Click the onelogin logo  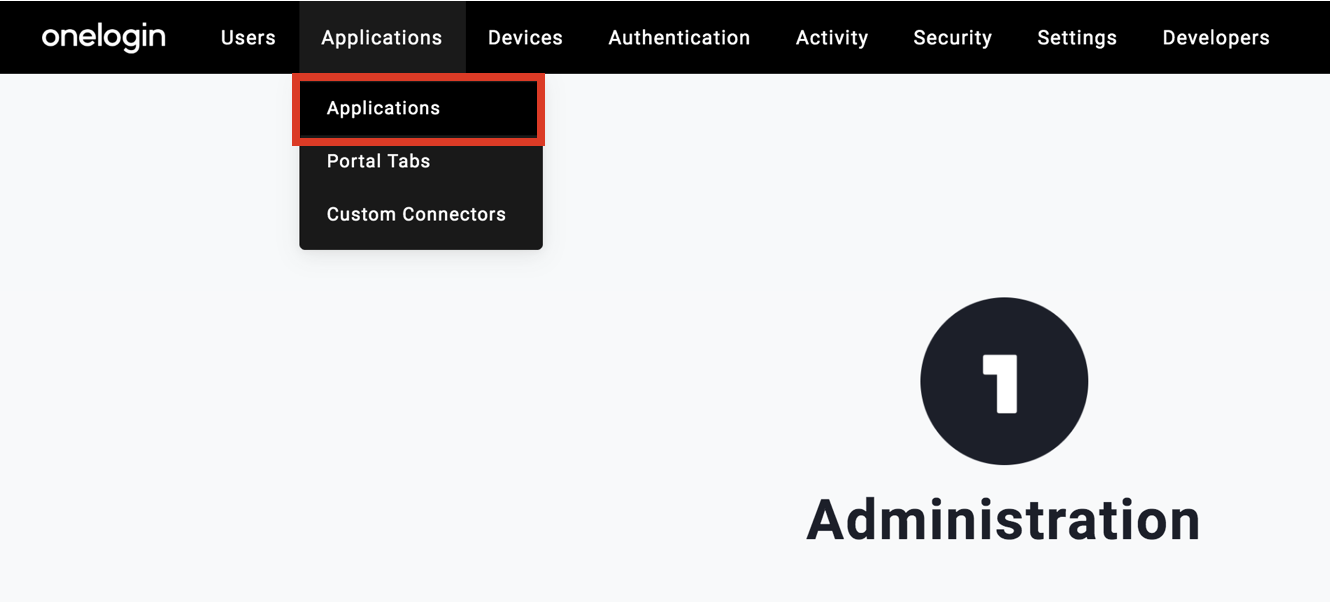tap(104, 38)
